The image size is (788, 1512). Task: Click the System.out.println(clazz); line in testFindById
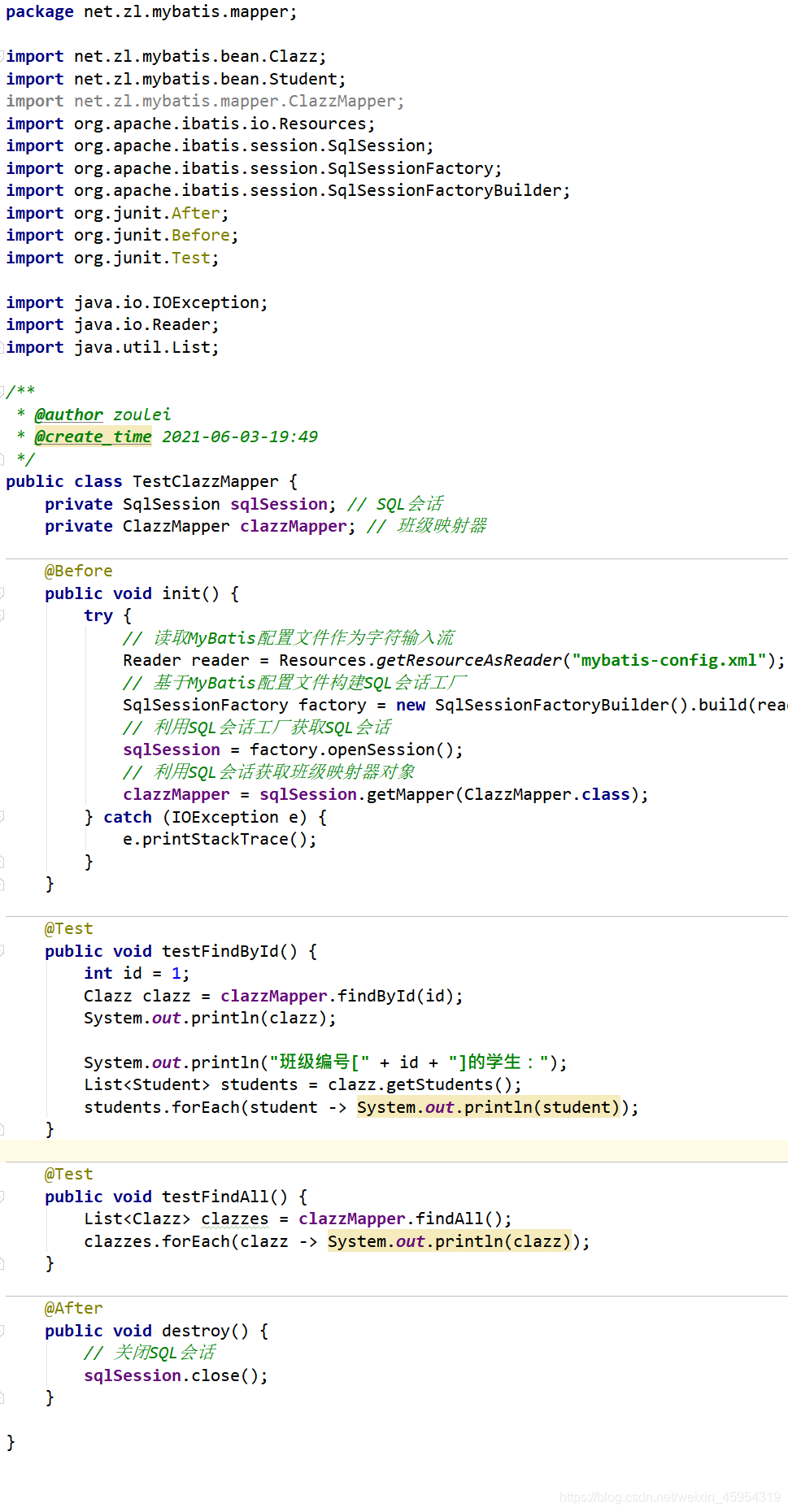[210, 1018]
